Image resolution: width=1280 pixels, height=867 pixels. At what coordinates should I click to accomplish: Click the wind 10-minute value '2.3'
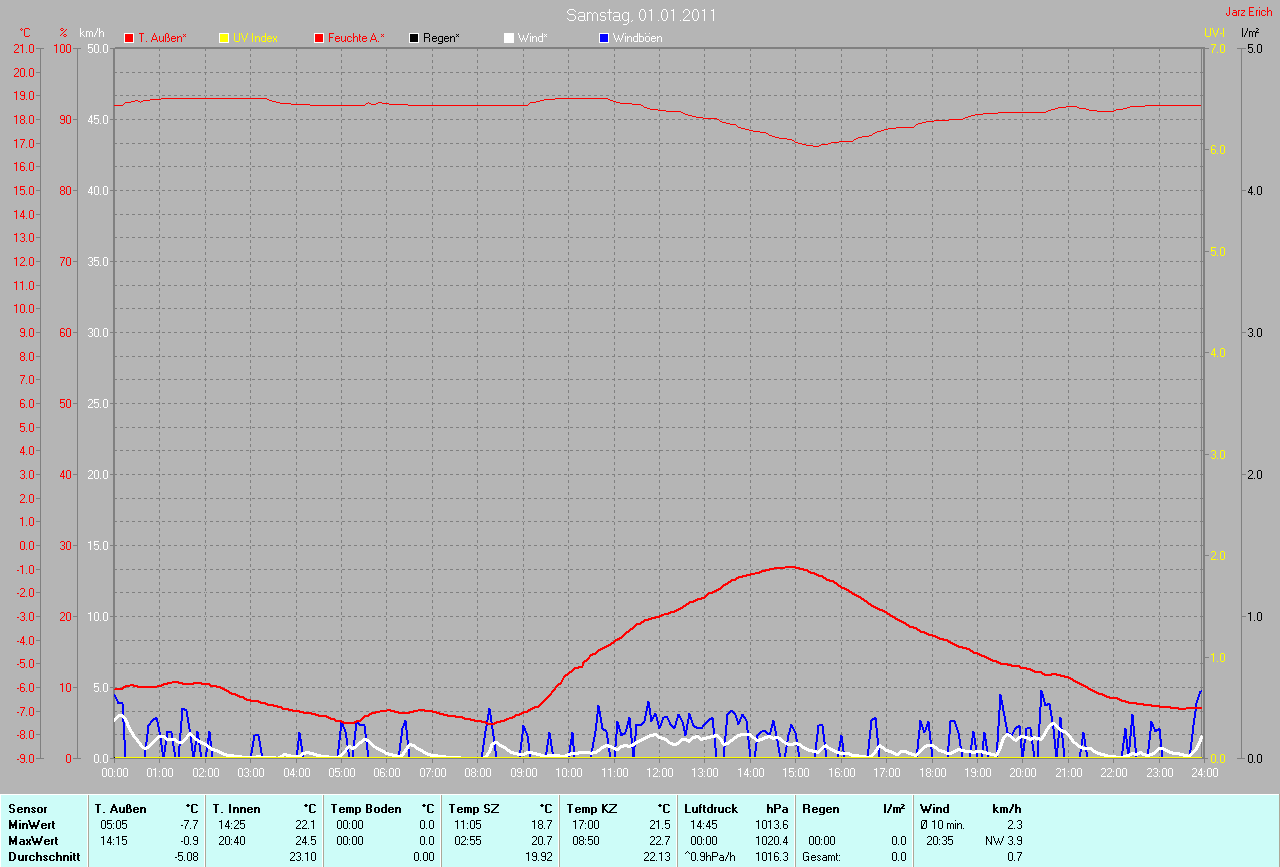click(x=1015, y=825)
